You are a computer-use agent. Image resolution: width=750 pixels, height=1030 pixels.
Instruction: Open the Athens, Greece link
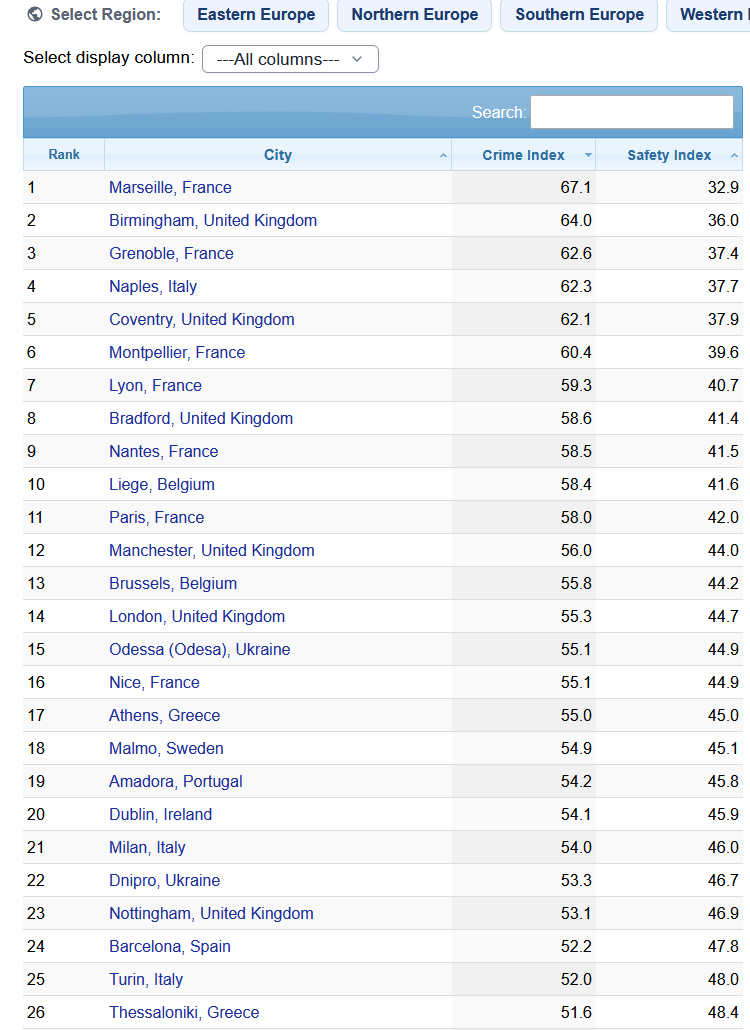pos(164,715)
